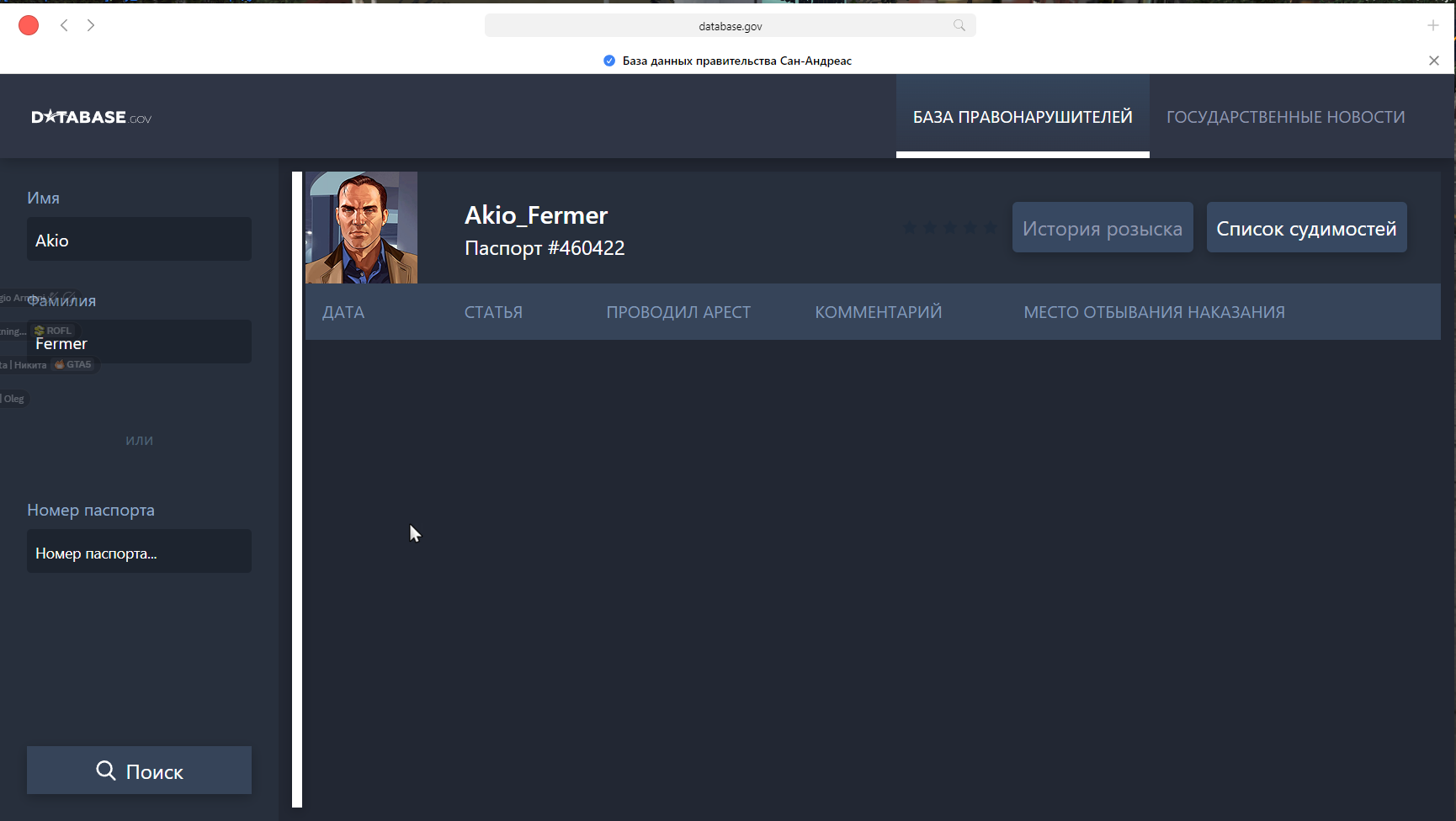Show История розыска for Akio_Fermer
The width and height of the screenshot is (1456, 821).
(1102, 228)
